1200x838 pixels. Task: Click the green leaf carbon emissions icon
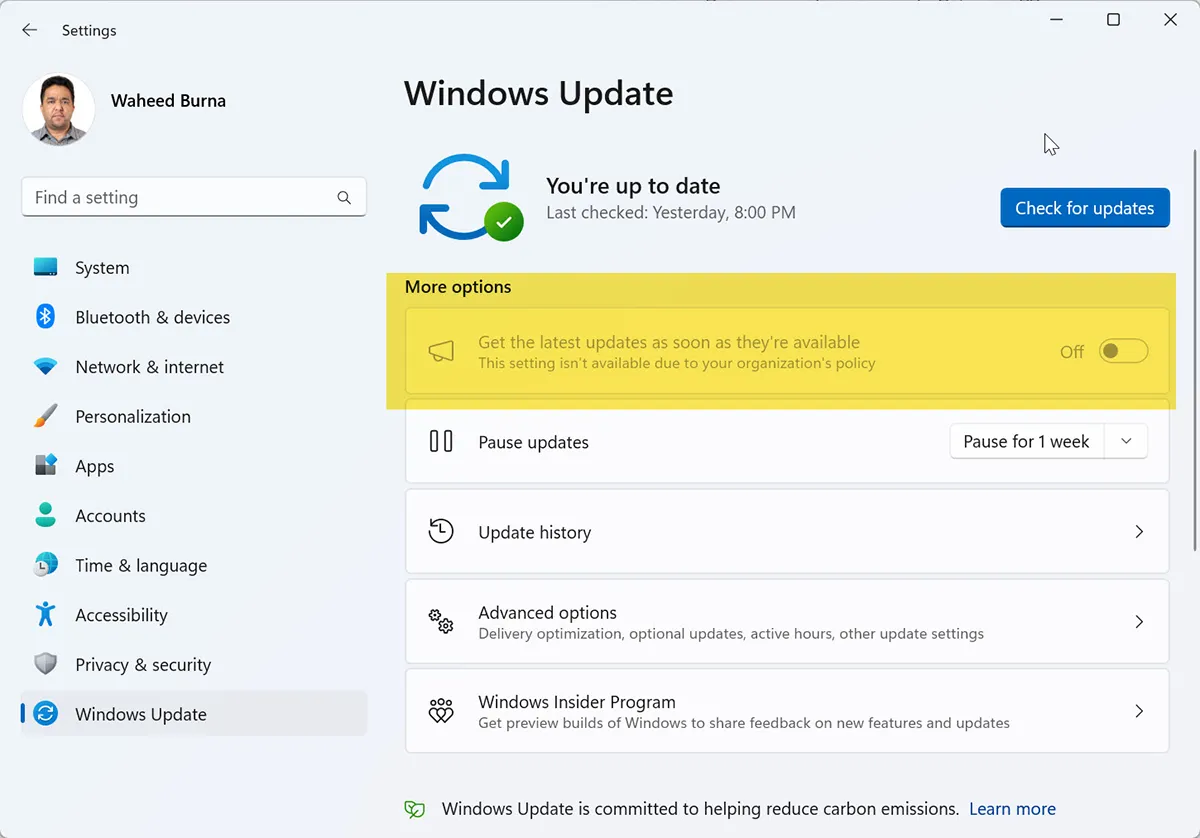pyautogui.click(x=414, y=809)
